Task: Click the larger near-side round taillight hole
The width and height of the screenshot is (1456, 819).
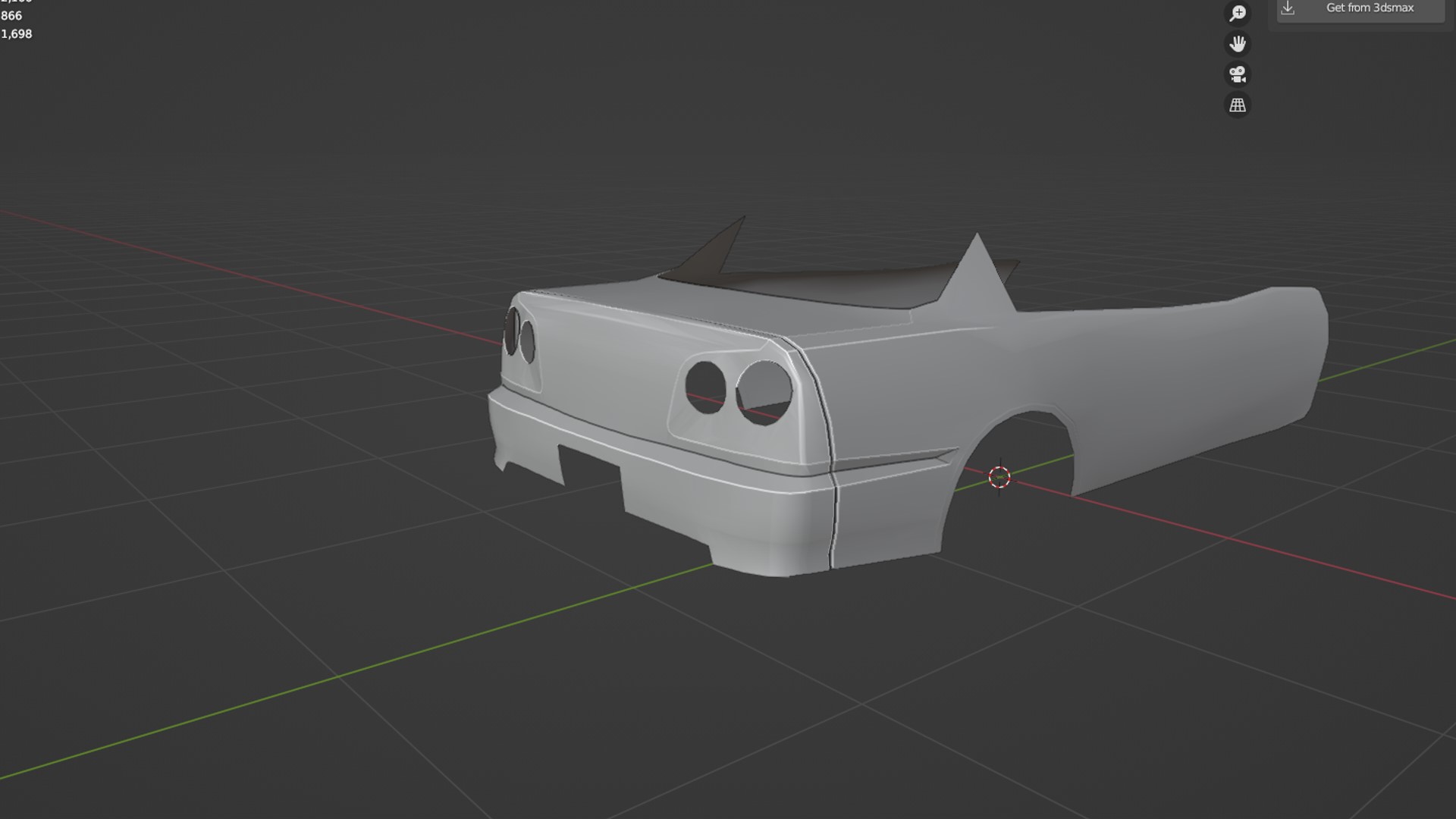Action: (x=764, y=392)
